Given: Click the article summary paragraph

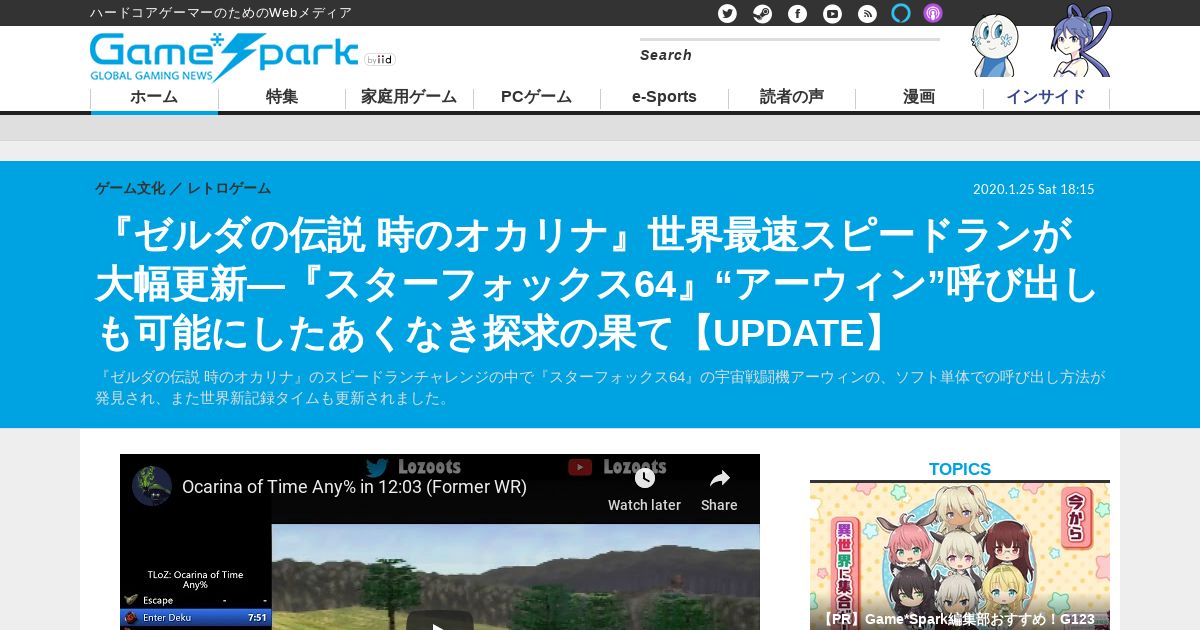Looking at the screenshot, I should [600, 387].
